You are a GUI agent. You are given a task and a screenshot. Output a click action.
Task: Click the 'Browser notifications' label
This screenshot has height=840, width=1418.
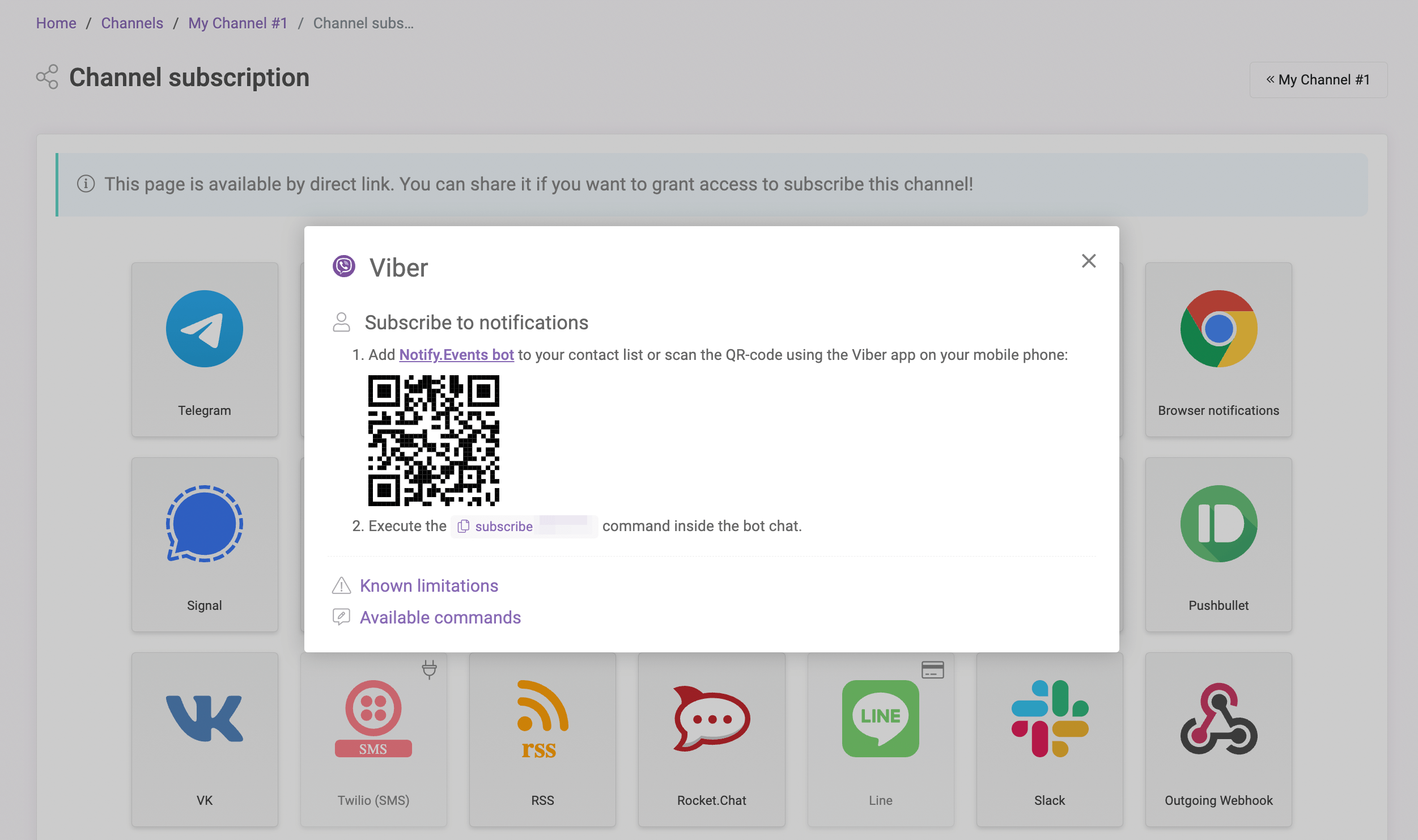pos(1219,410)
